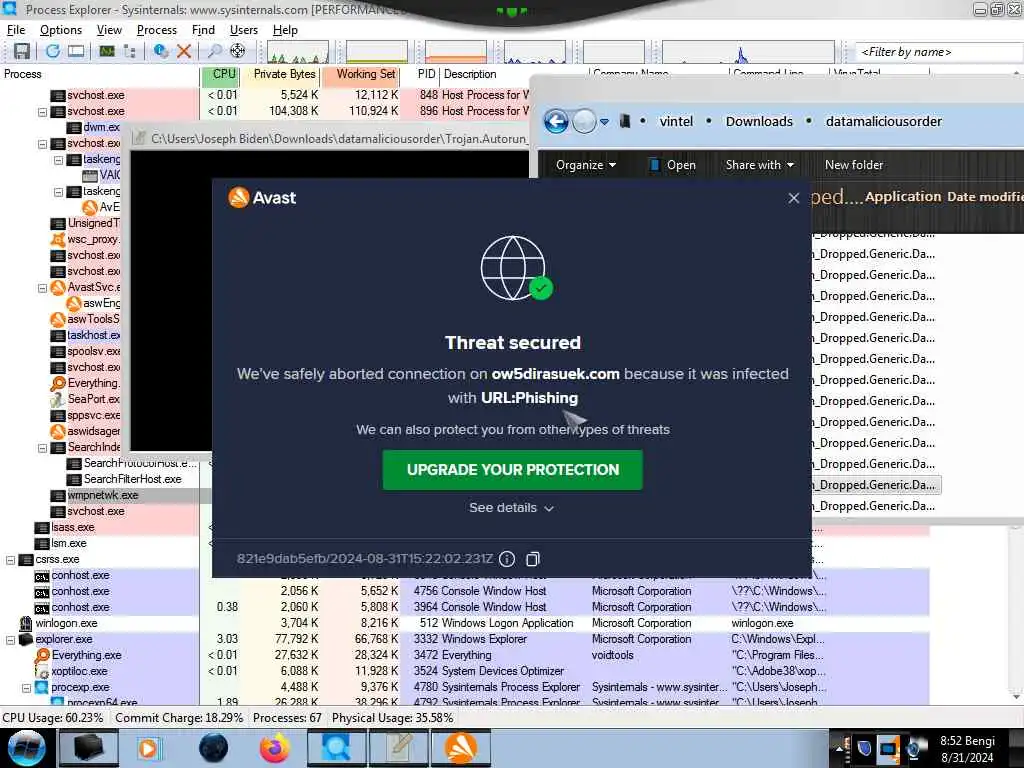This screenshot has width=1024, height=768.
Task: Collapse the csrss.exe tree node
Action: 10,560
